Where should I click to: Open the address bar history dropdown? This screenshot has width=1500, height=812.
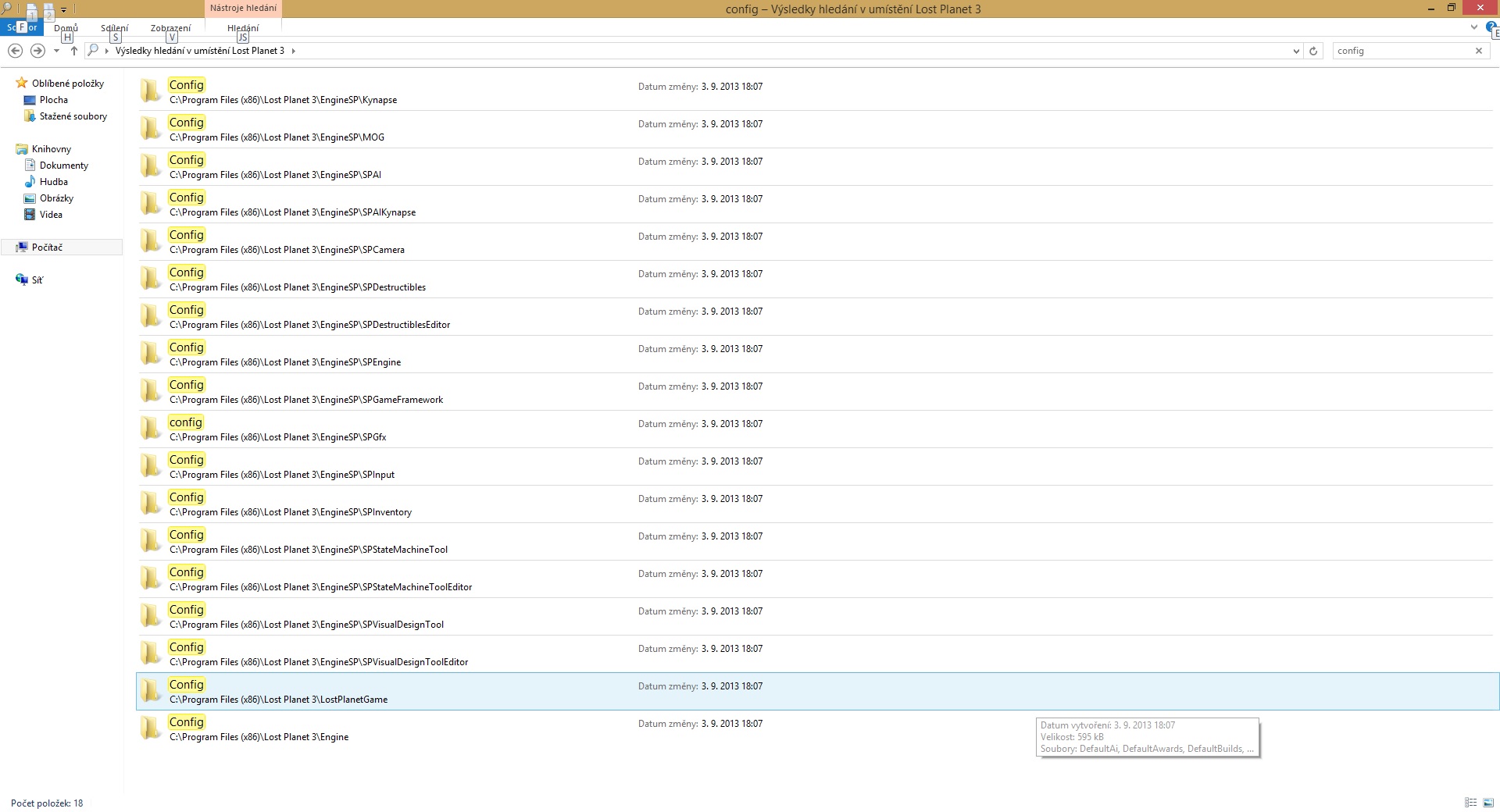click(x=1296, y=51)
